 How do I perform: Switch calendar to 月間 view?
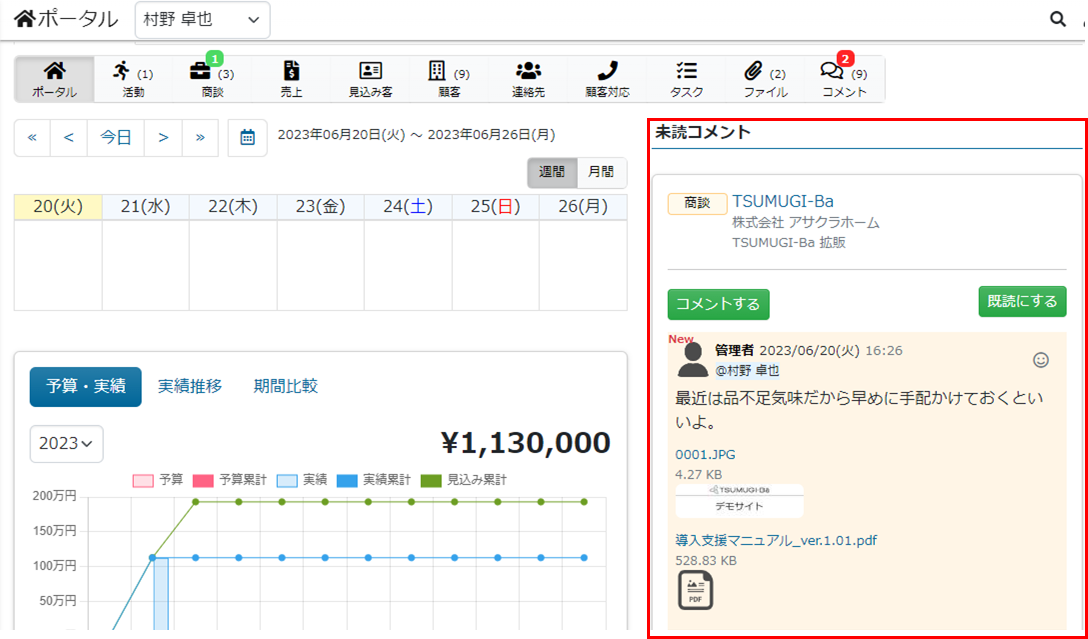[602, 173]
